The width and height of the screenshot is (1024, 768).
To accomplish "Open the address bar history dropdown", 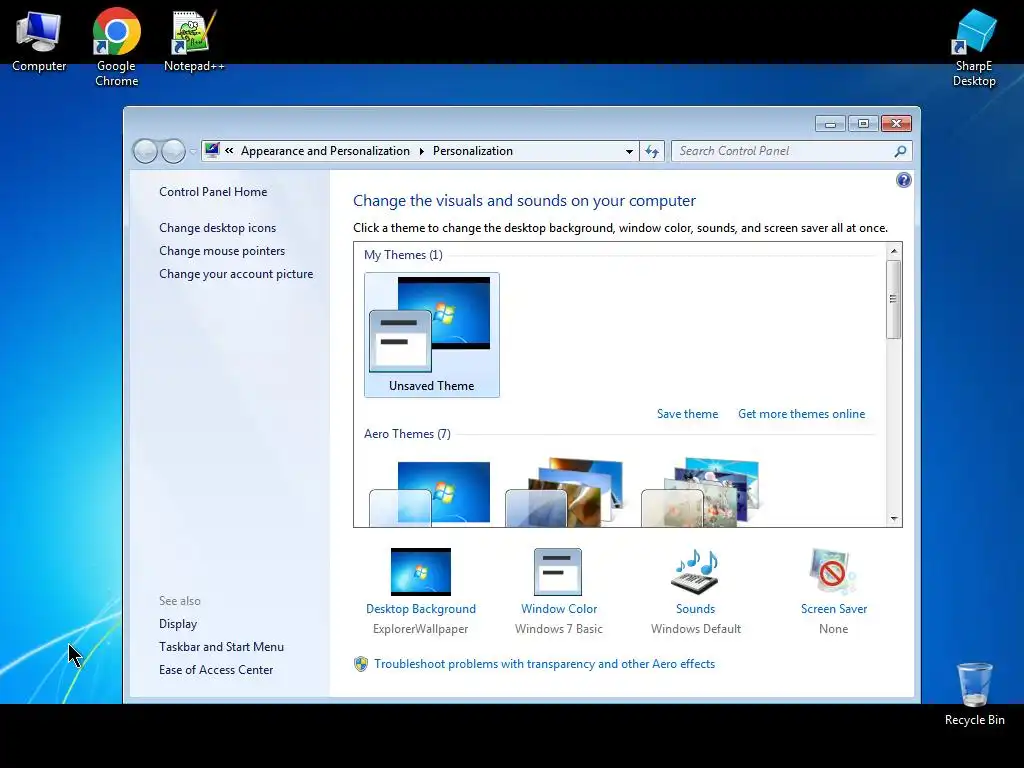I will (x=629, y=152).
